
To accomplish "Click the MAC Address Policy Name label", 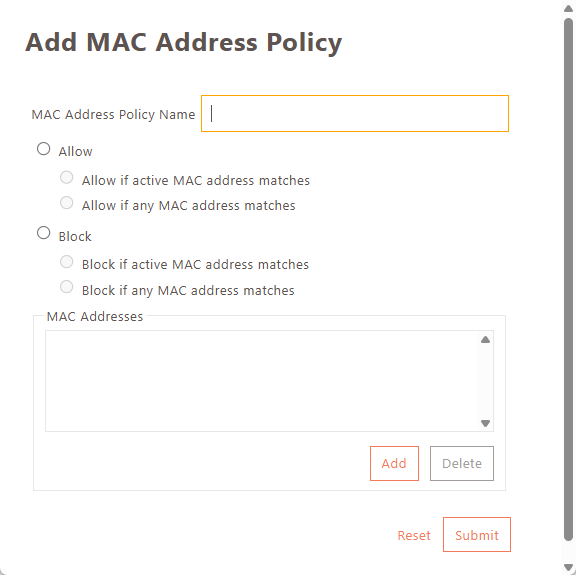I will (x=113, y=115).
